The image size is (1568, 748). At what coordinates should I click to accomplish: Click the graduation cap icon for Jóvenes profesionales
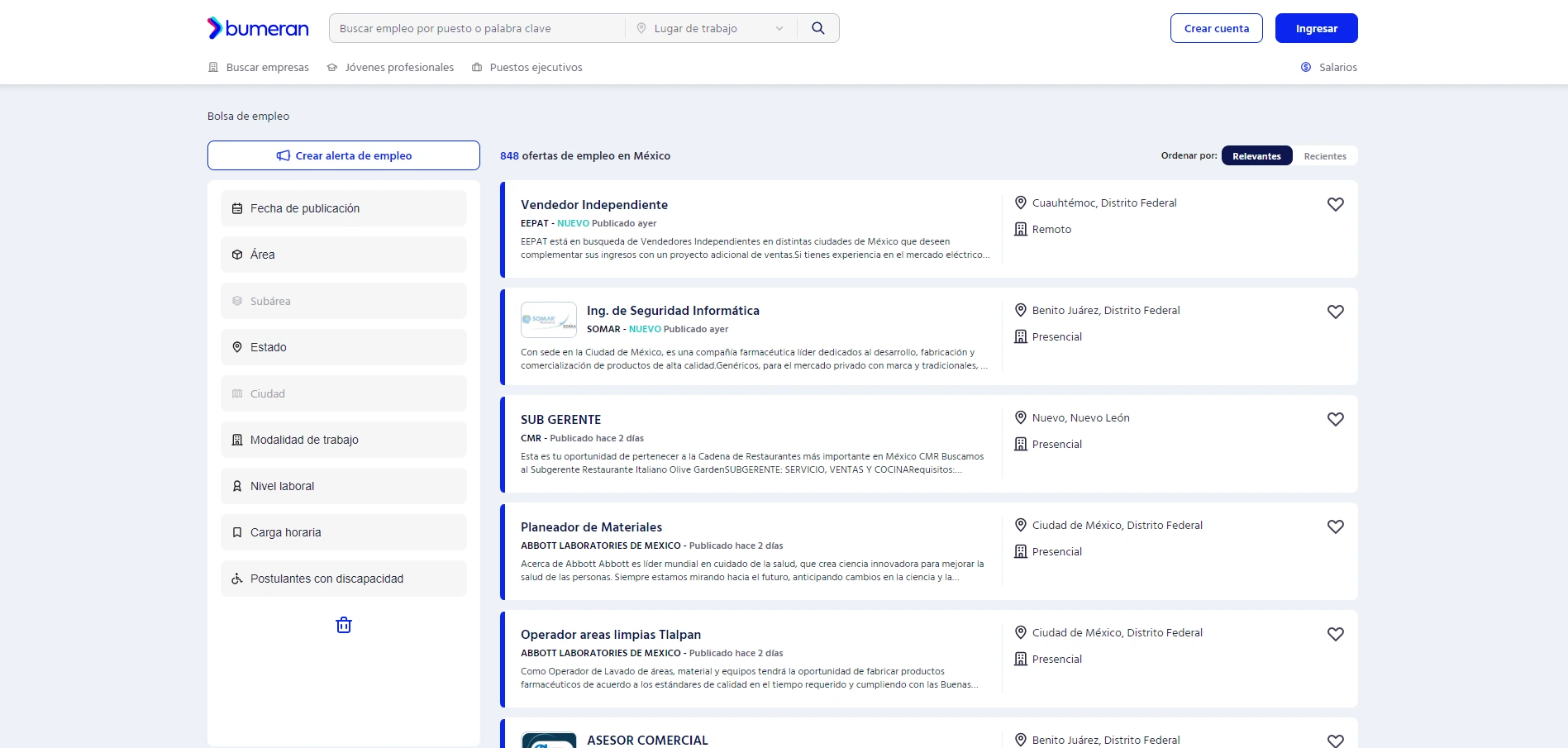click(x=332, y=67)
